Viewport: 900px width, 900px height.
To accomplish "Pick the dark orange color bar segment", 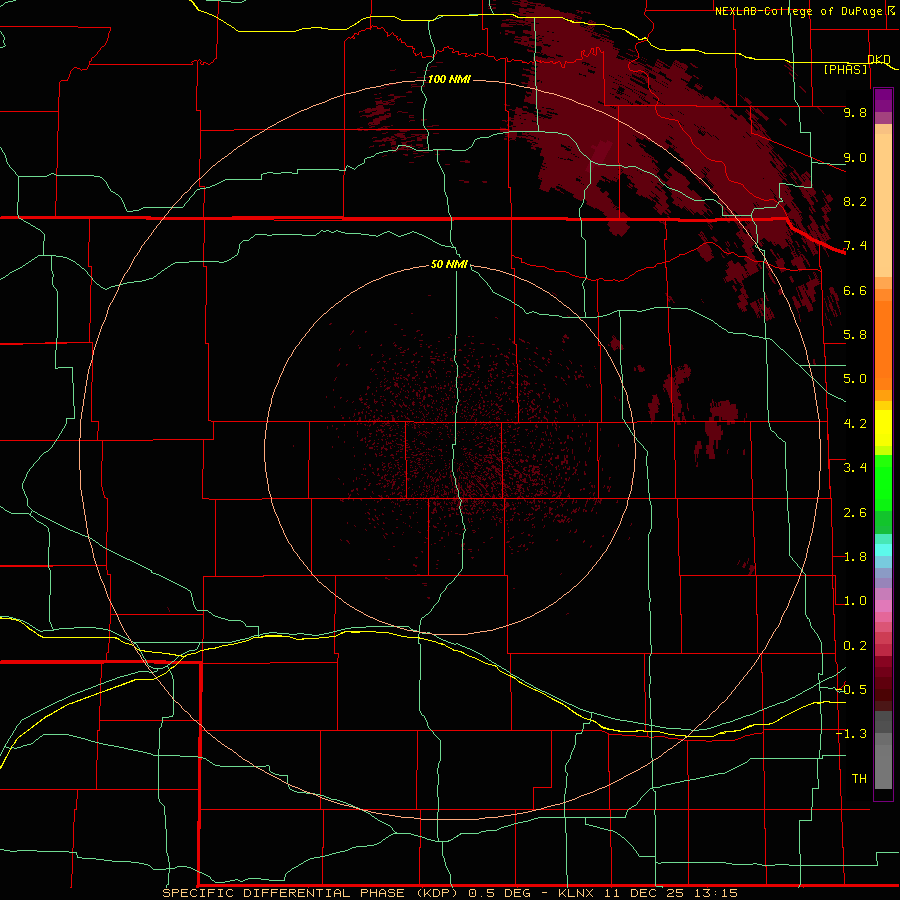I will pos(883,345).
